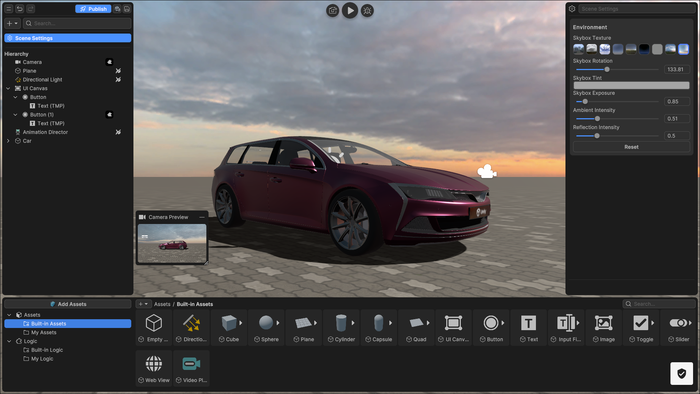The image size is (700, 394).
Task: Select the Directional light asset icon
Action: pos(191,323)
